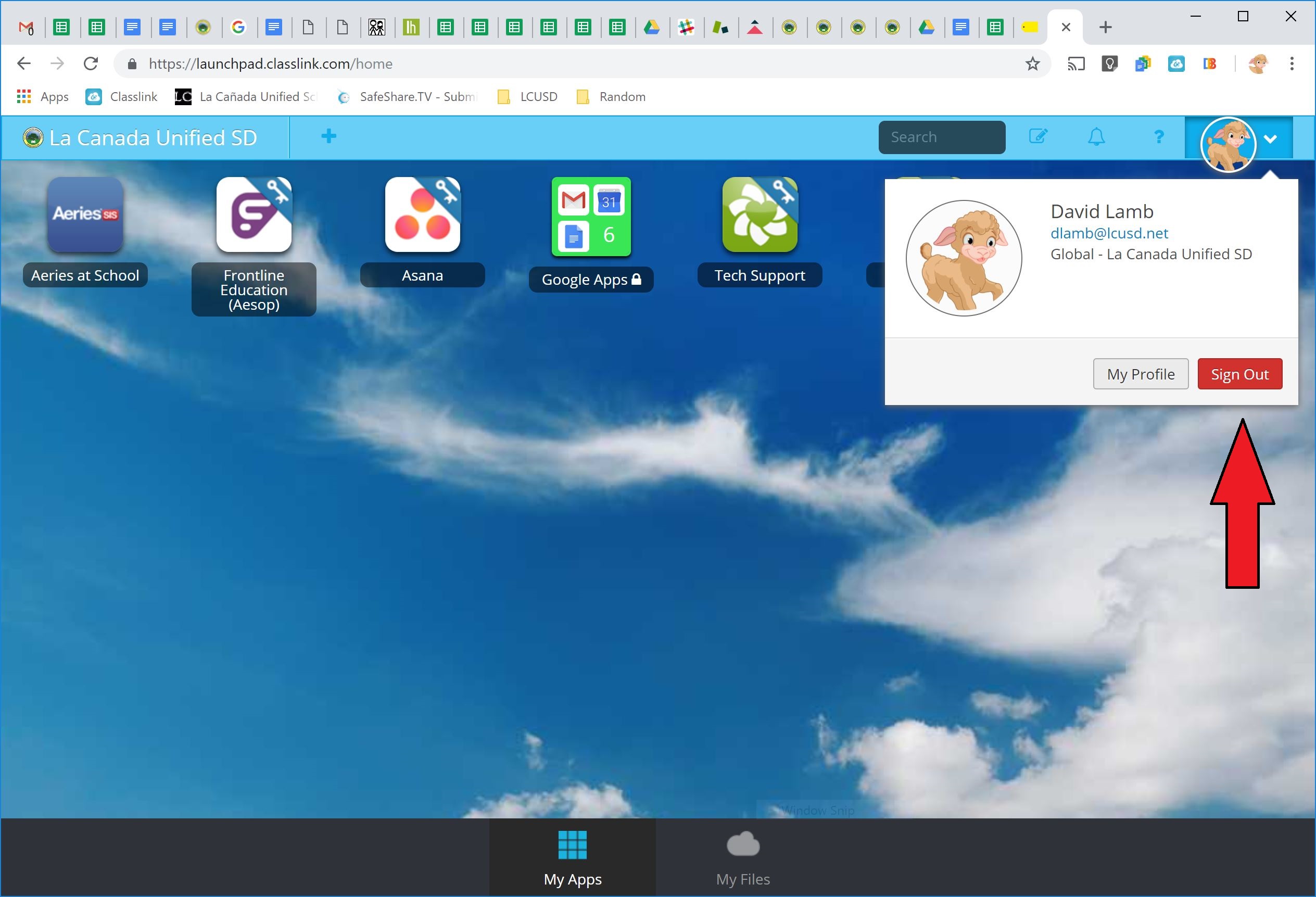Open the Asana app icon
Screen dimensions: 1316x897
coord(422,214)
